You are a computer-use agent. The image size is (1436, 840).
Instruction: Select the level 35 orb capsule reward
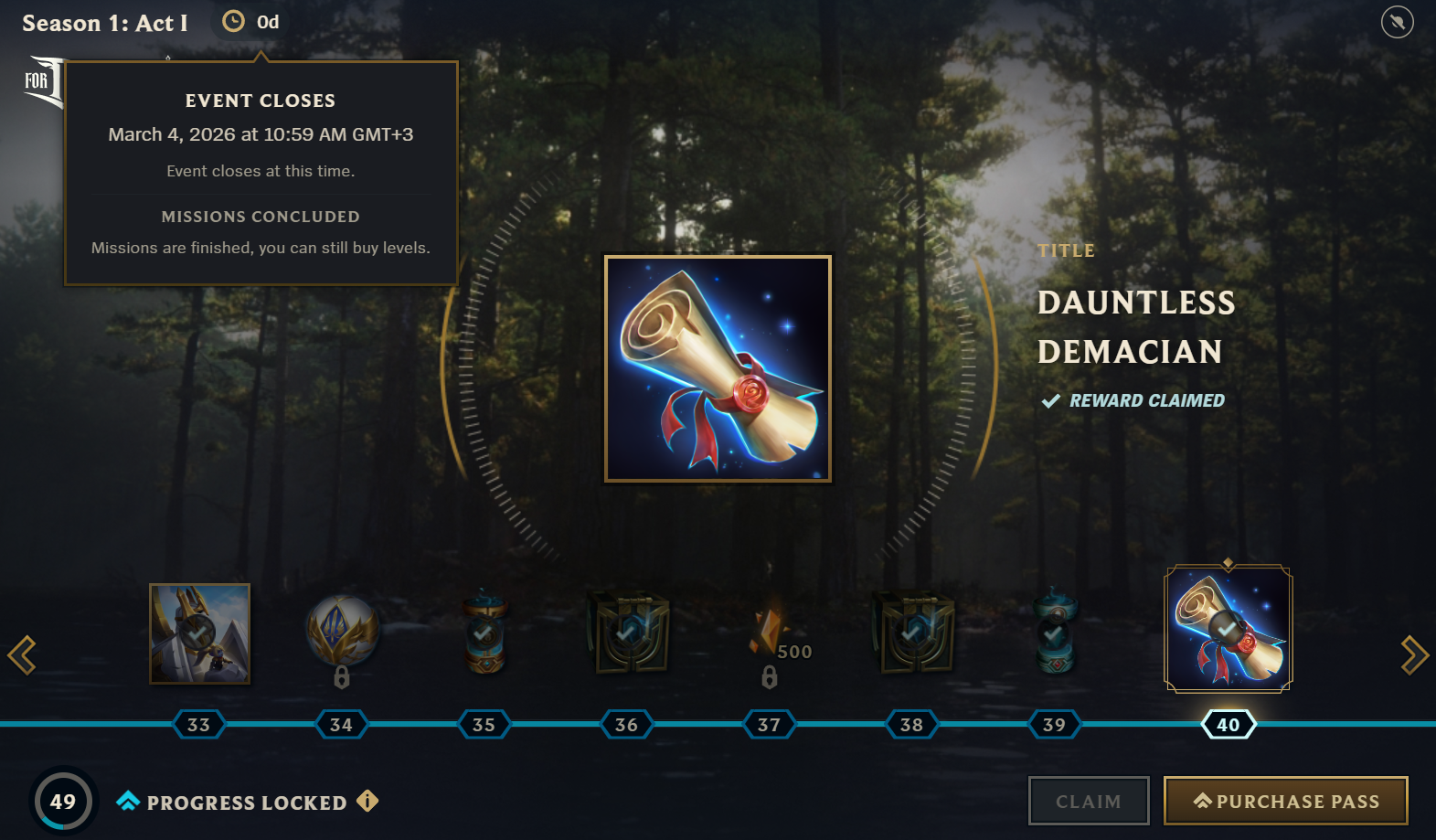(x=484, y=633)
